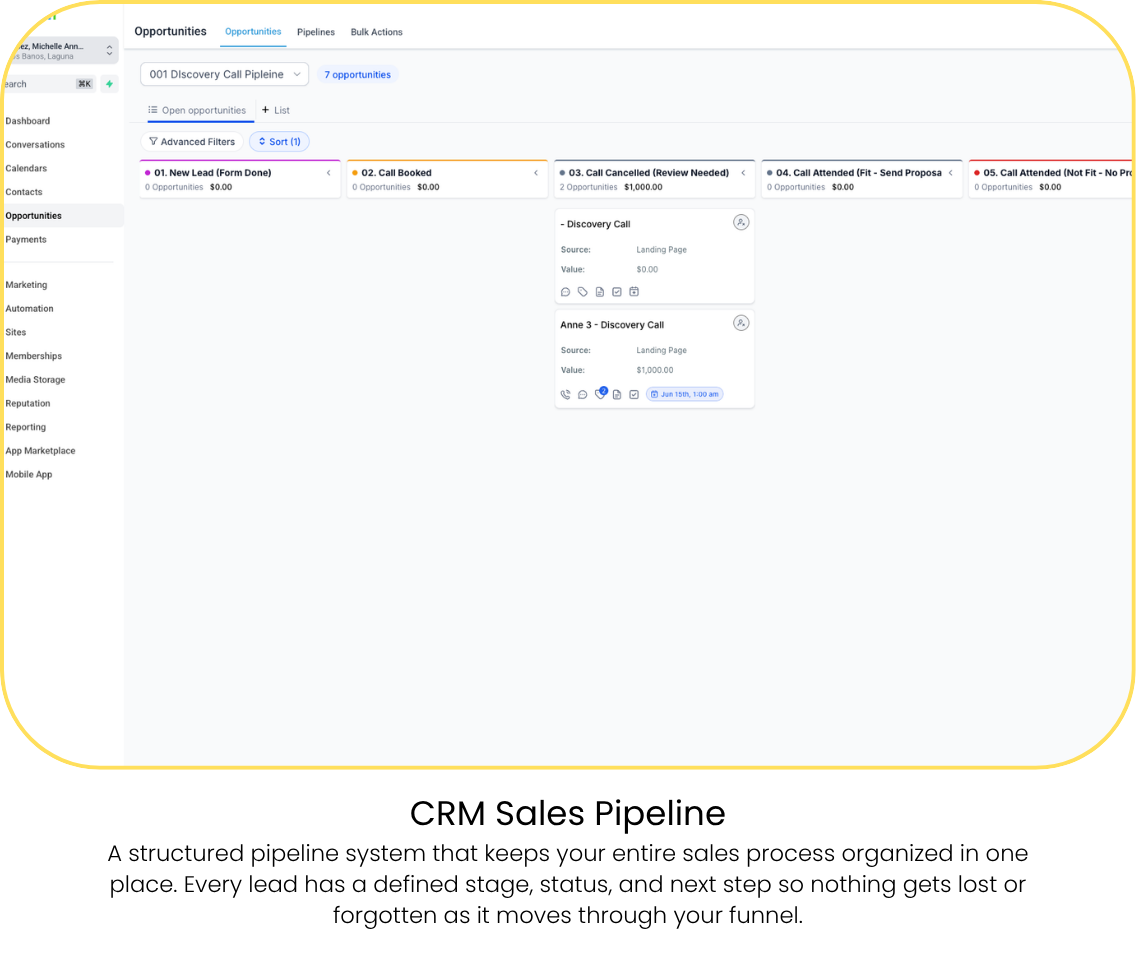Click the green lightning quick-action icon
The height and width of the screenshot is (973, 1136).
click(109, 84)
